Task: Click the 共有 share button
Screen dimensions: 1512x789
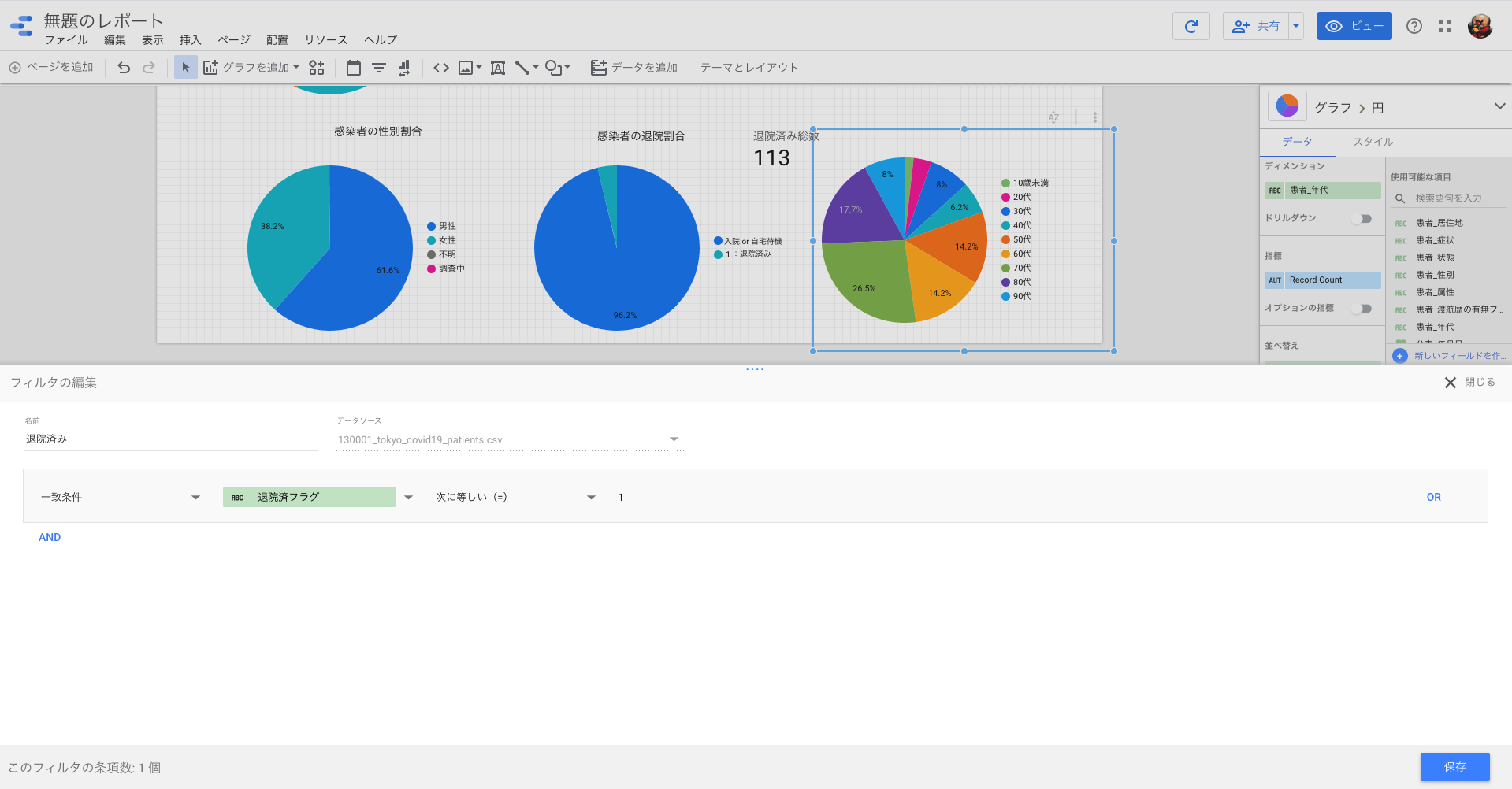Action: (x=1257, y=26)
